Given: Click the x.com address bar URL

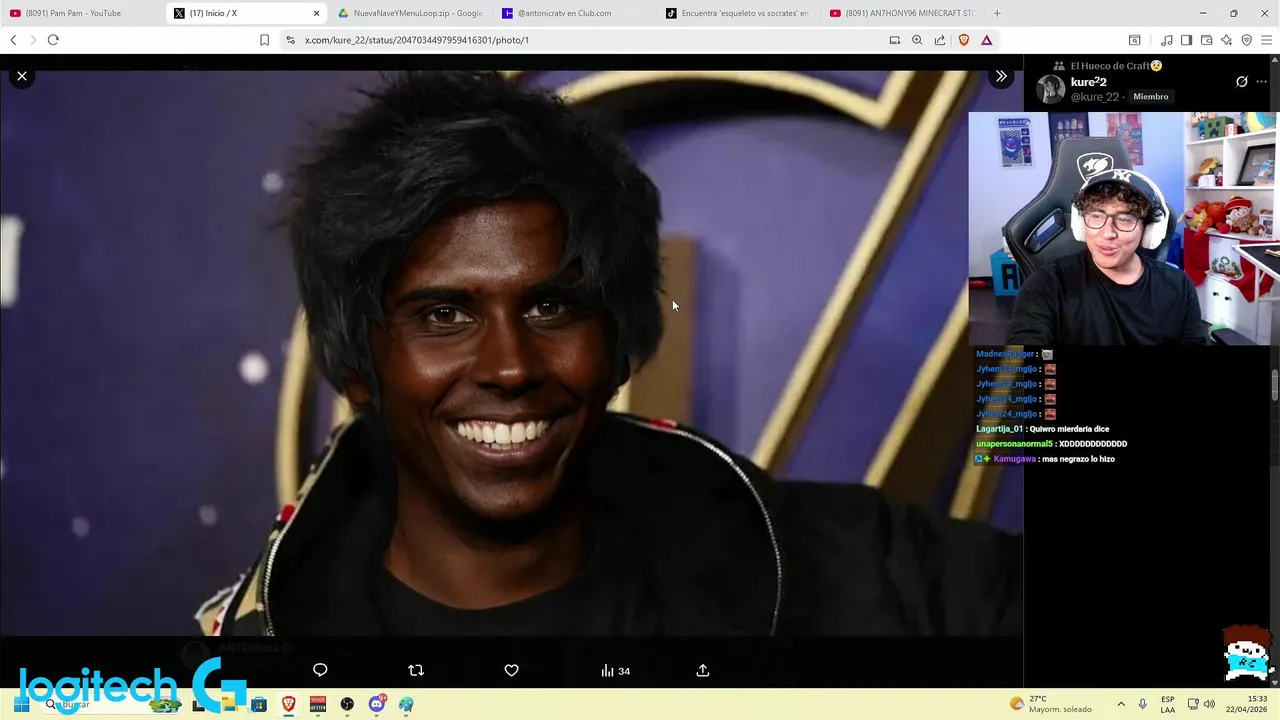Looking at the screenshot, I should coord(417,40).
